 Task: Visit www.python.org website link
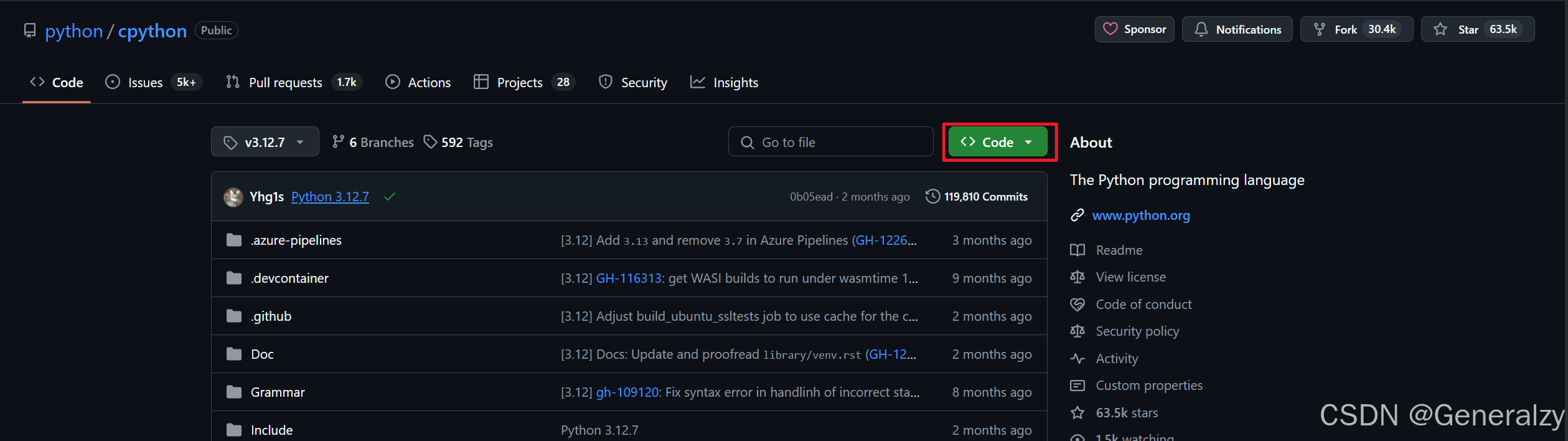pos(1141,216)
